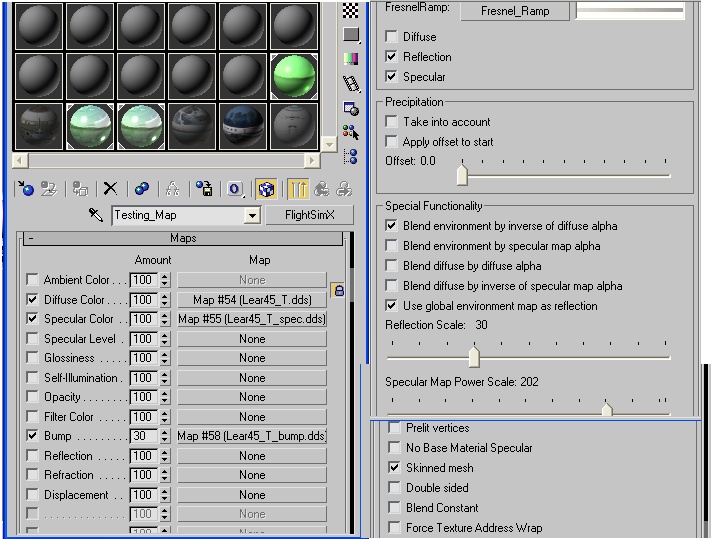
Task: Enable the Double sided checkbox
Action: (394, 488)
